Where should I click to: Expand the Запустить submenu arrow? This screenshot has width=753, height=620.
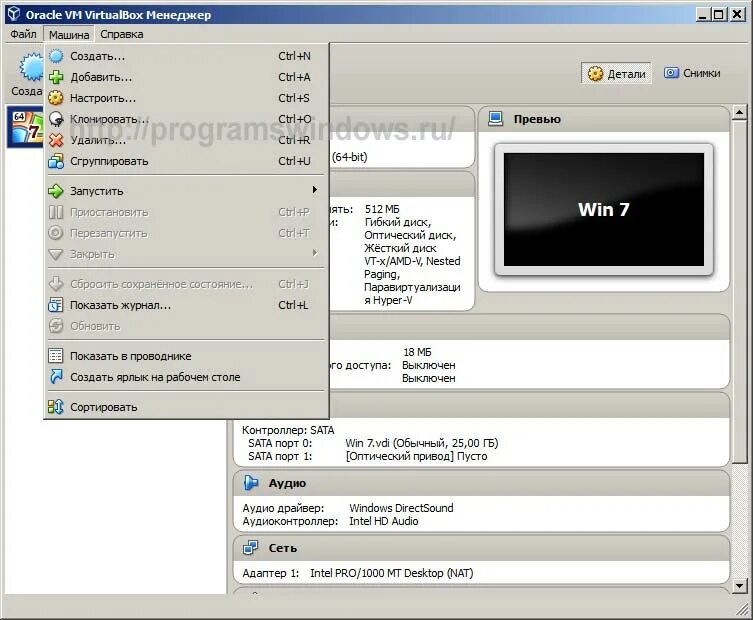pos(315,190)
